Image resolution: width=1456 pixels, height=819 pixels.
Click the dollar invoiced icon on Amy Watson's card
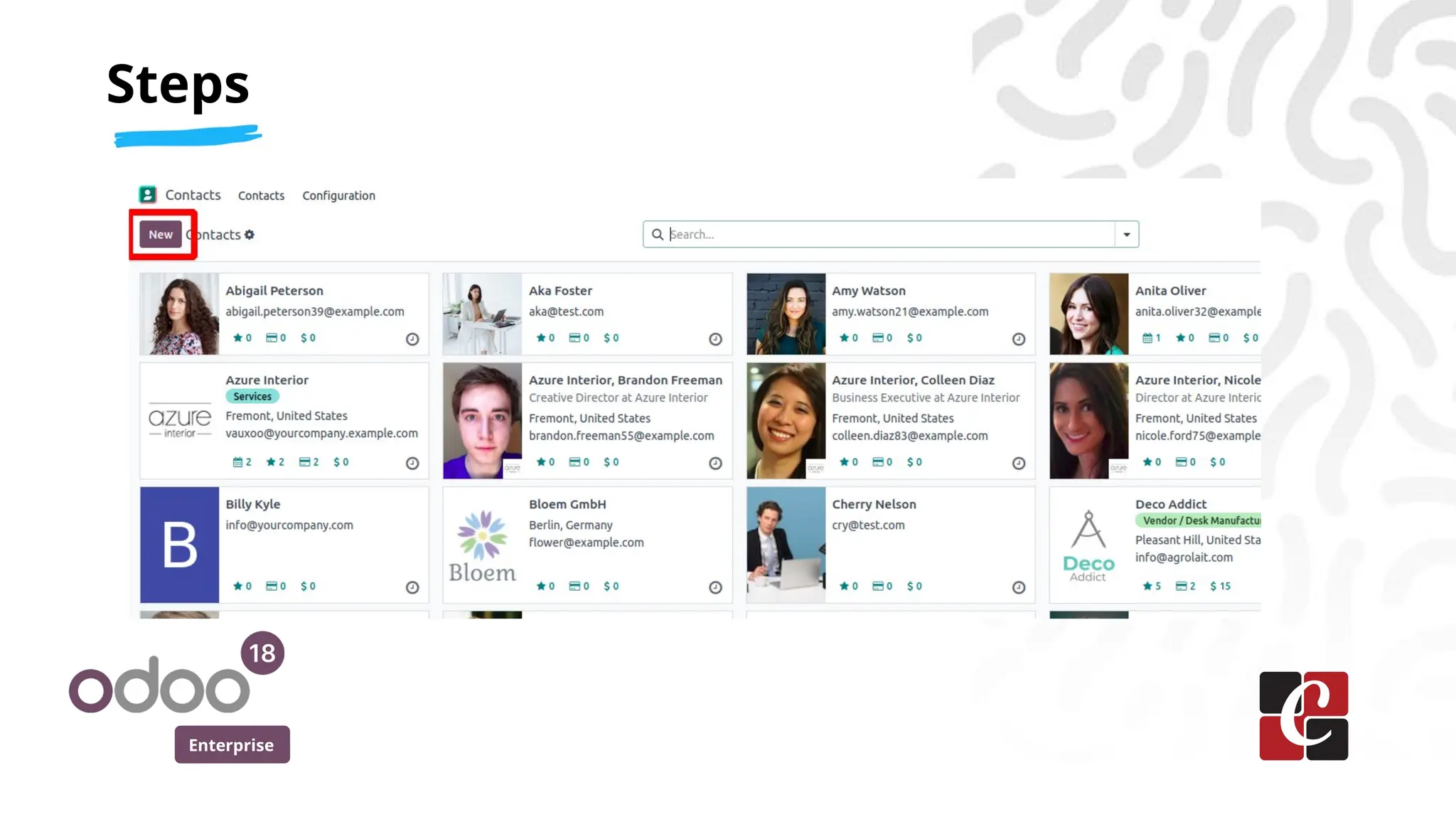tap(911, 338)
